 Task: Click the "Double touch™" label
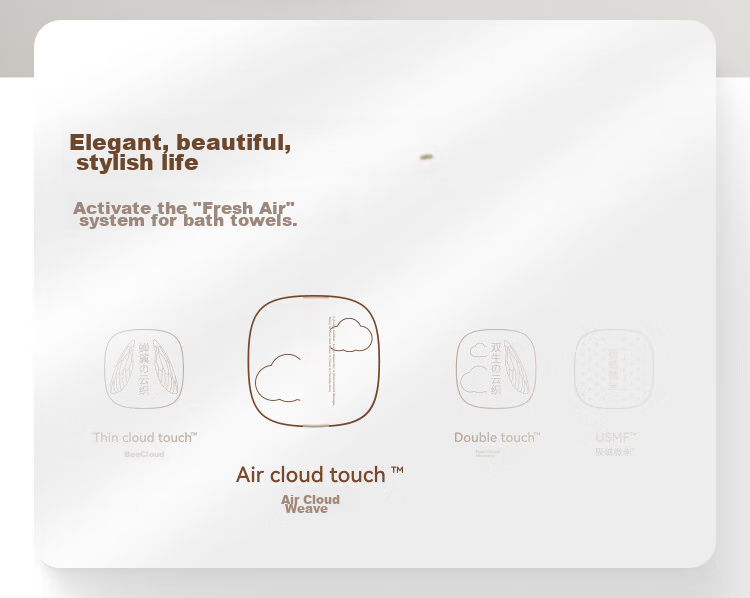point(497,437)
